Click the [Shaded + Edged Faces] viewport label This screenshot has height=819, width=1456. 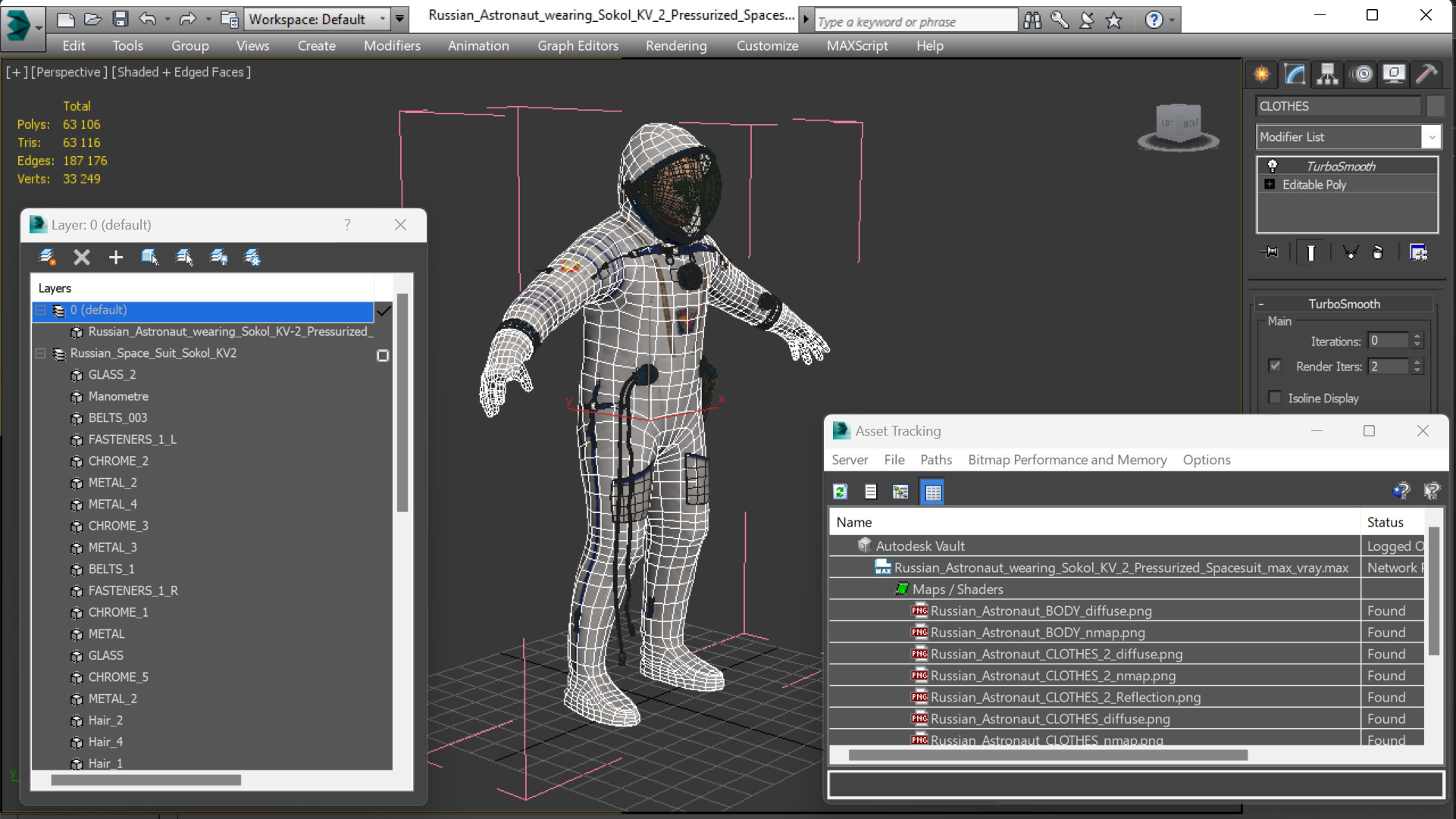181,72
